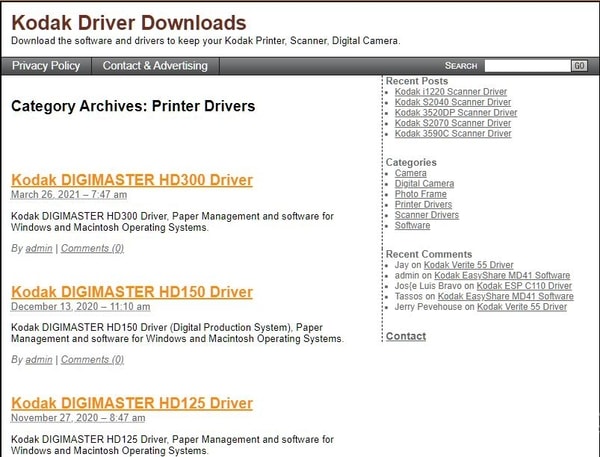Select the Recent Posts sidebar heading
Image resolution: width=600 pixels, height=457 pixels.
417,81
